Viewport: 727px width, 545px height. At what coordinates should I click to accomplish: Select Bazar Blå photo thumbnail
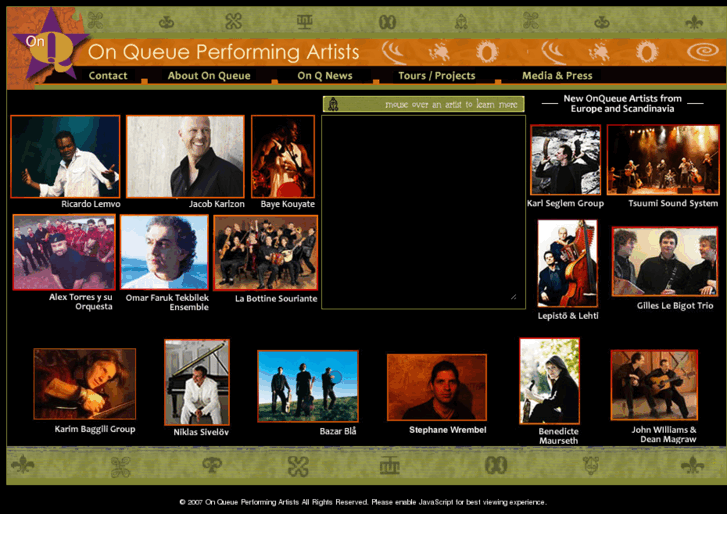click(308, 386)
